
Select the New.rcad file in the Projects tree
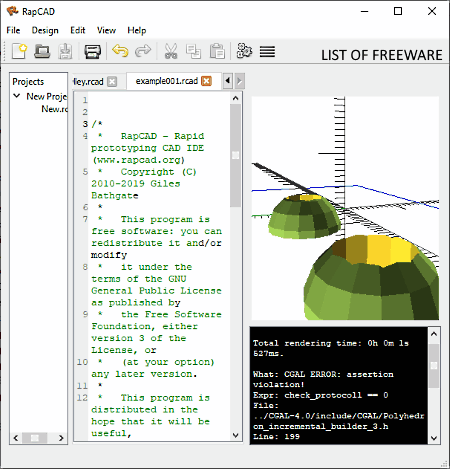54,109
